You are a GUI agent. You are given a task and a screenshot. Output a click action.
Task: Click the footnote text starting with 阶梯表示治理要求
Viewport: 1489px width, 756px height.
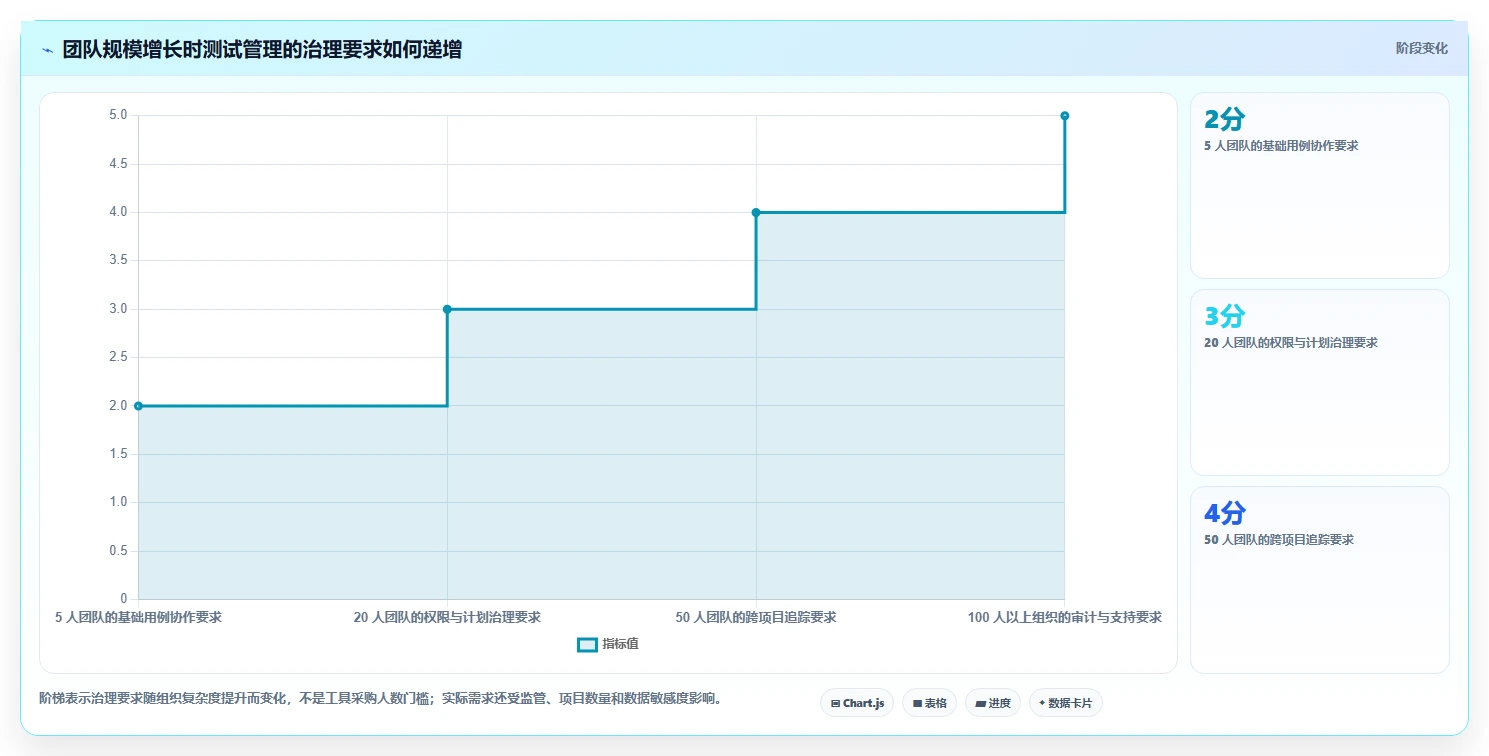point(380,698)
